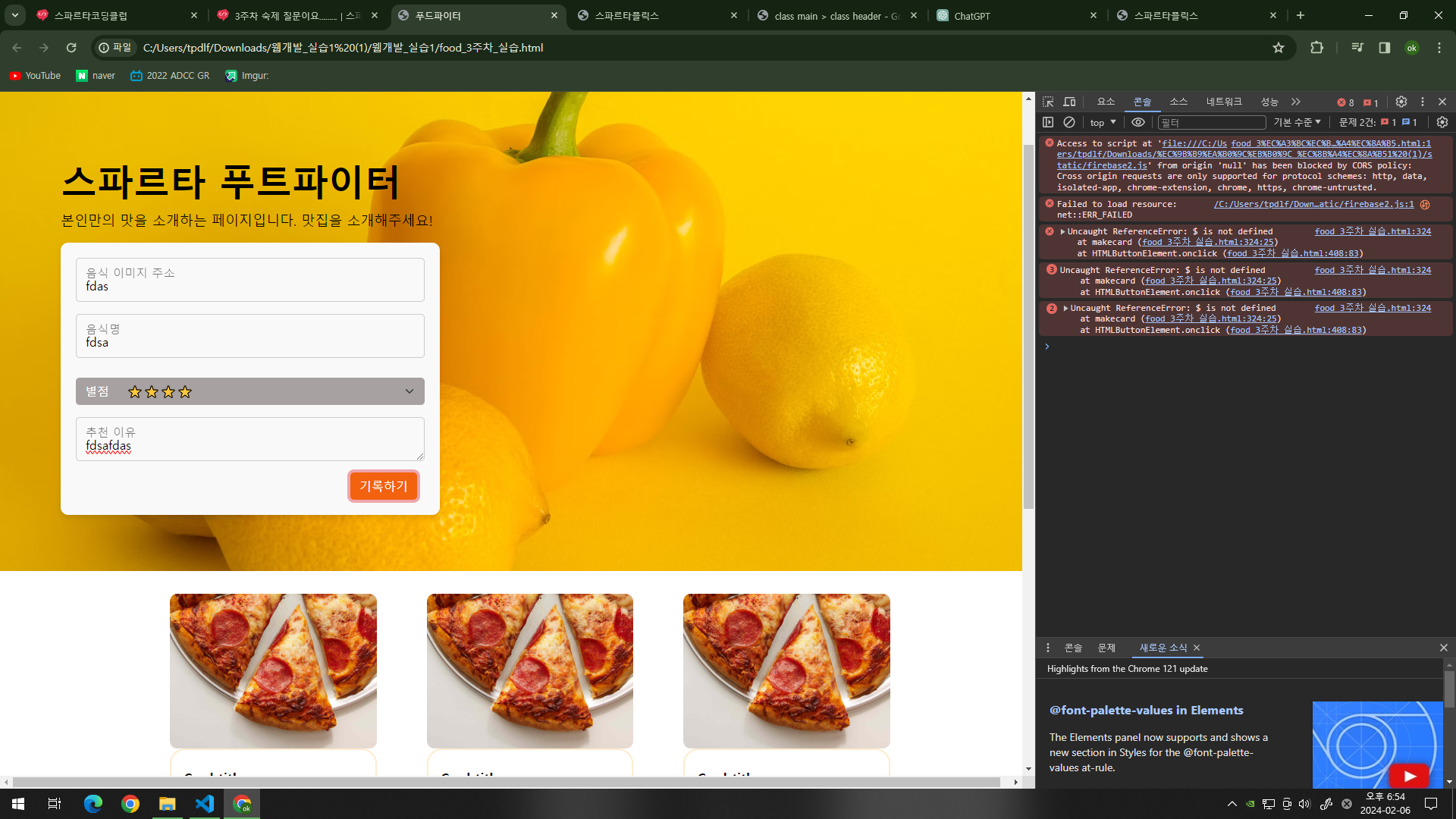This screenshot has width=1456, height=819.
Task: Open the 기본 수준 log level dropdown
Action: tap(1297, 122)
